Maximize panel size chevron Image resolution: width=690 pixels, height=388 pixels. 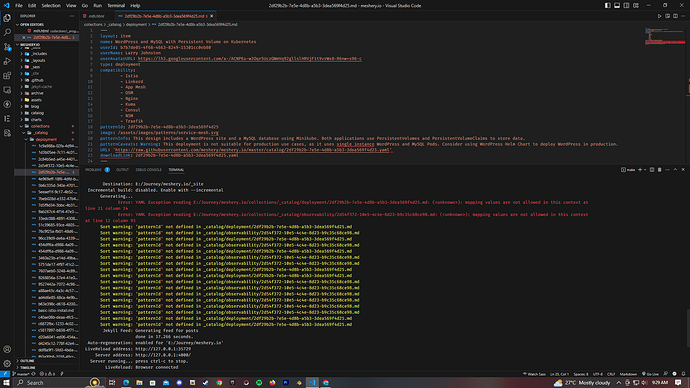pyautogui.click(x=675, y=170)
